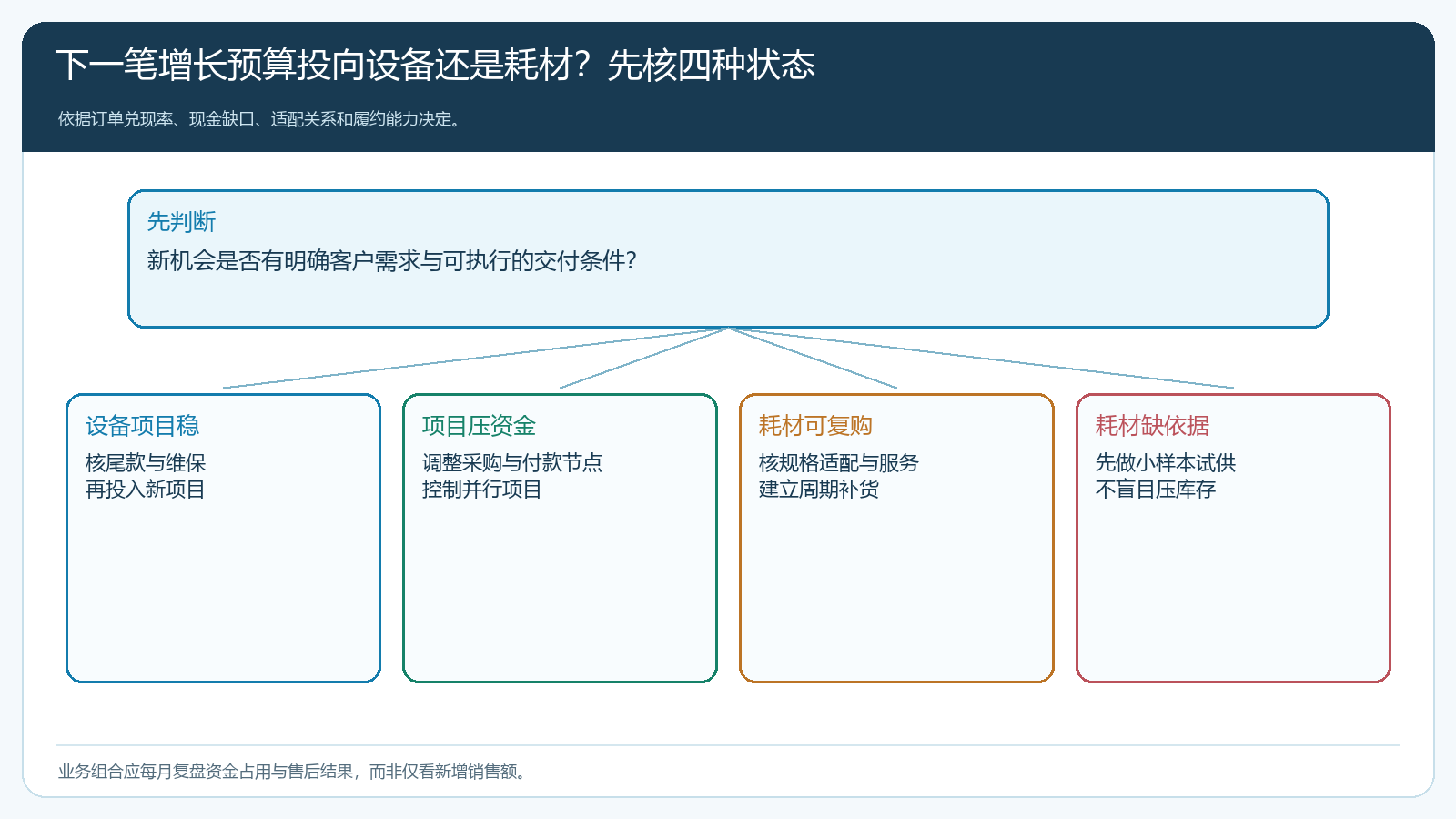Click the line 建立周期补货
This screenshot has height=819, width=1456.
[x=819, y=489]
